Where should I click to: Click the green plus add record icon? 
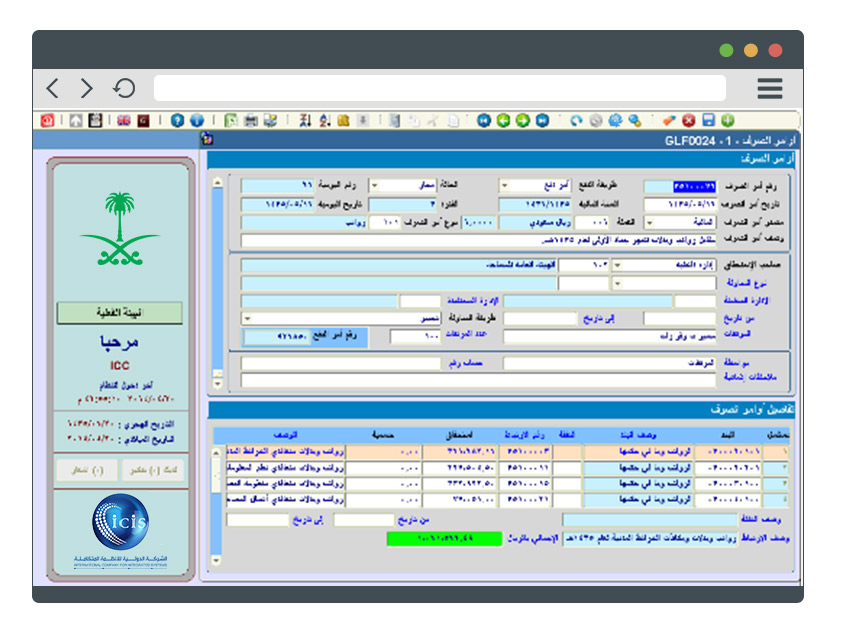[x=727, y=121]
